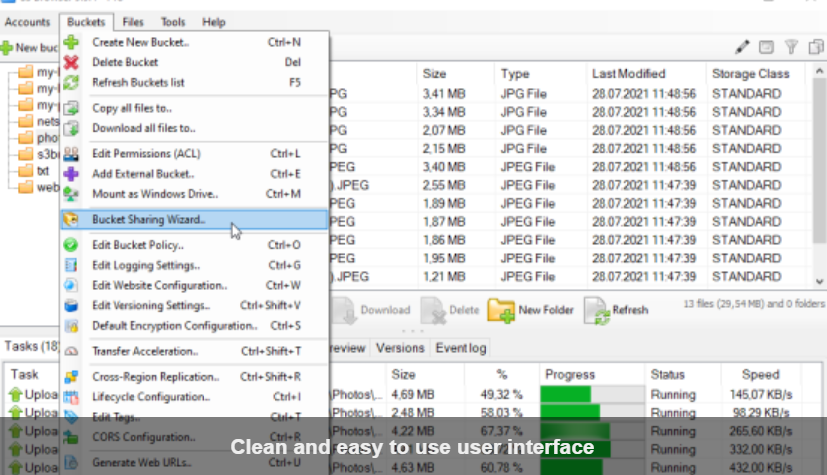Switch to the Event log tab
This screenshot has width=827, height=475.
(461, 348)
